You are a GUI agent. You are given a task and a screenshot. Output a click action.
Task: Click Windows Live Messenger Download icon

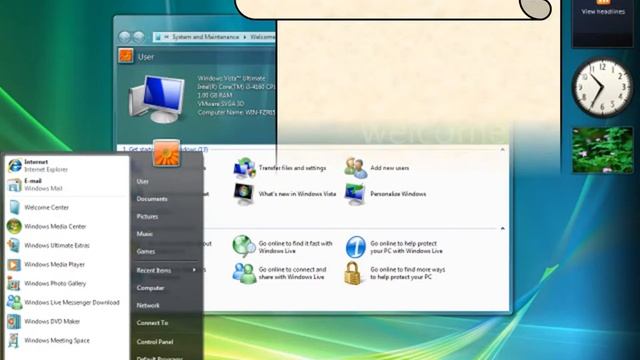[14, 302]
